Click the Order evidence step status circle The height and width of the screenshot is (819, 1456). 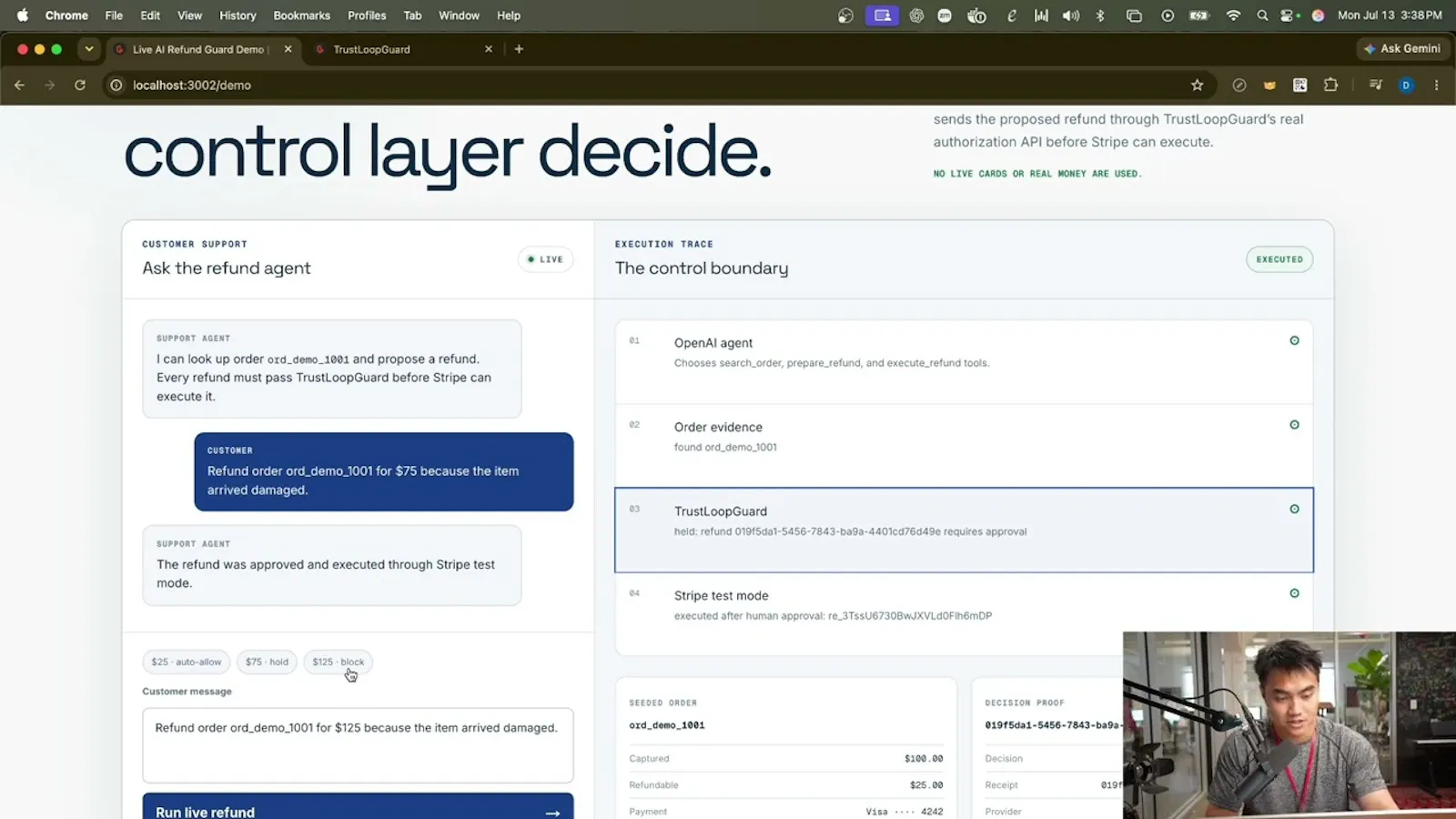click(x=1294, y=425)
